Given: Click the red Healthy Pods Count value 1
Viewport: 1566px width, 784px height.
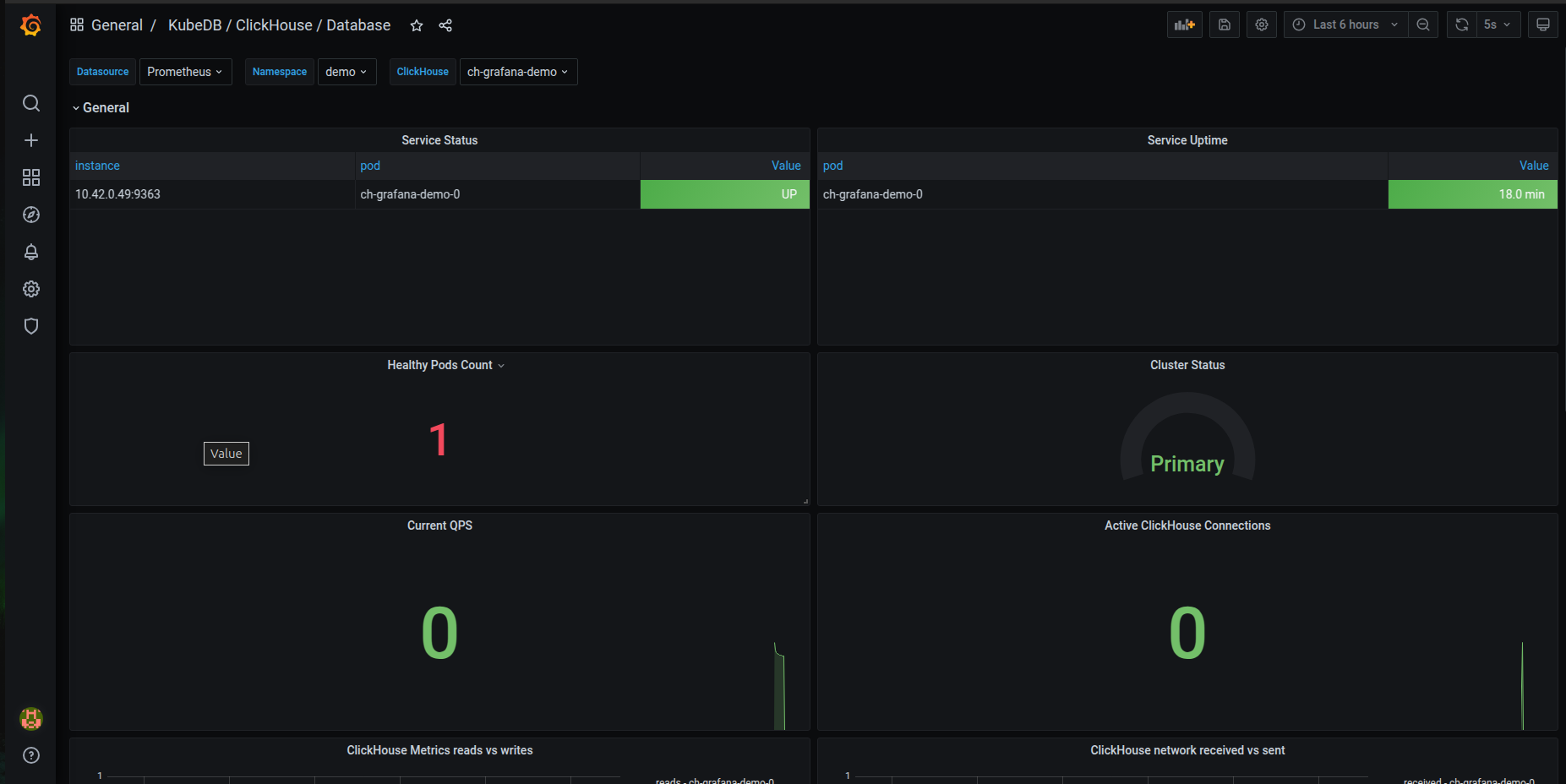Looking at the screenshot, I should (439, 440).
